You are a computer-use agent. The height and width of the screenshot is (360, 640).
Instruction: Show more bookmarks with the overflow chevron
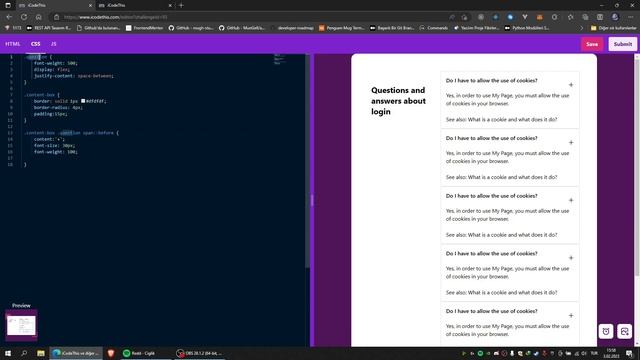(x=582, y=28)
